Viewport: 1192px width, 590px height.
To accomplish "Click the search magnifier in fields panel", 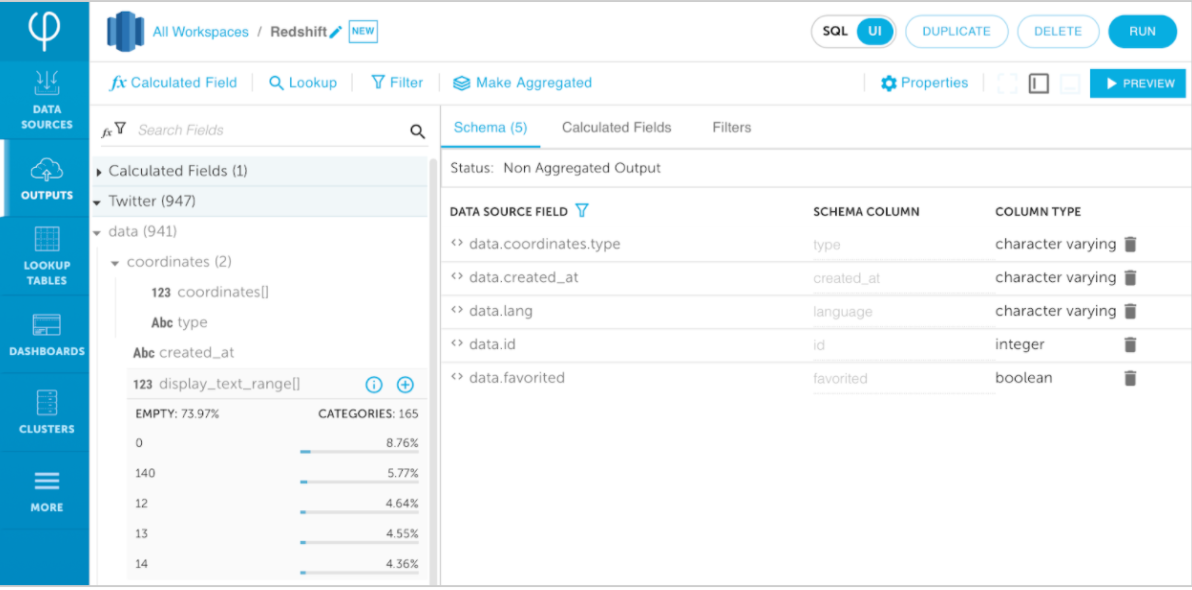I will 417,130.
